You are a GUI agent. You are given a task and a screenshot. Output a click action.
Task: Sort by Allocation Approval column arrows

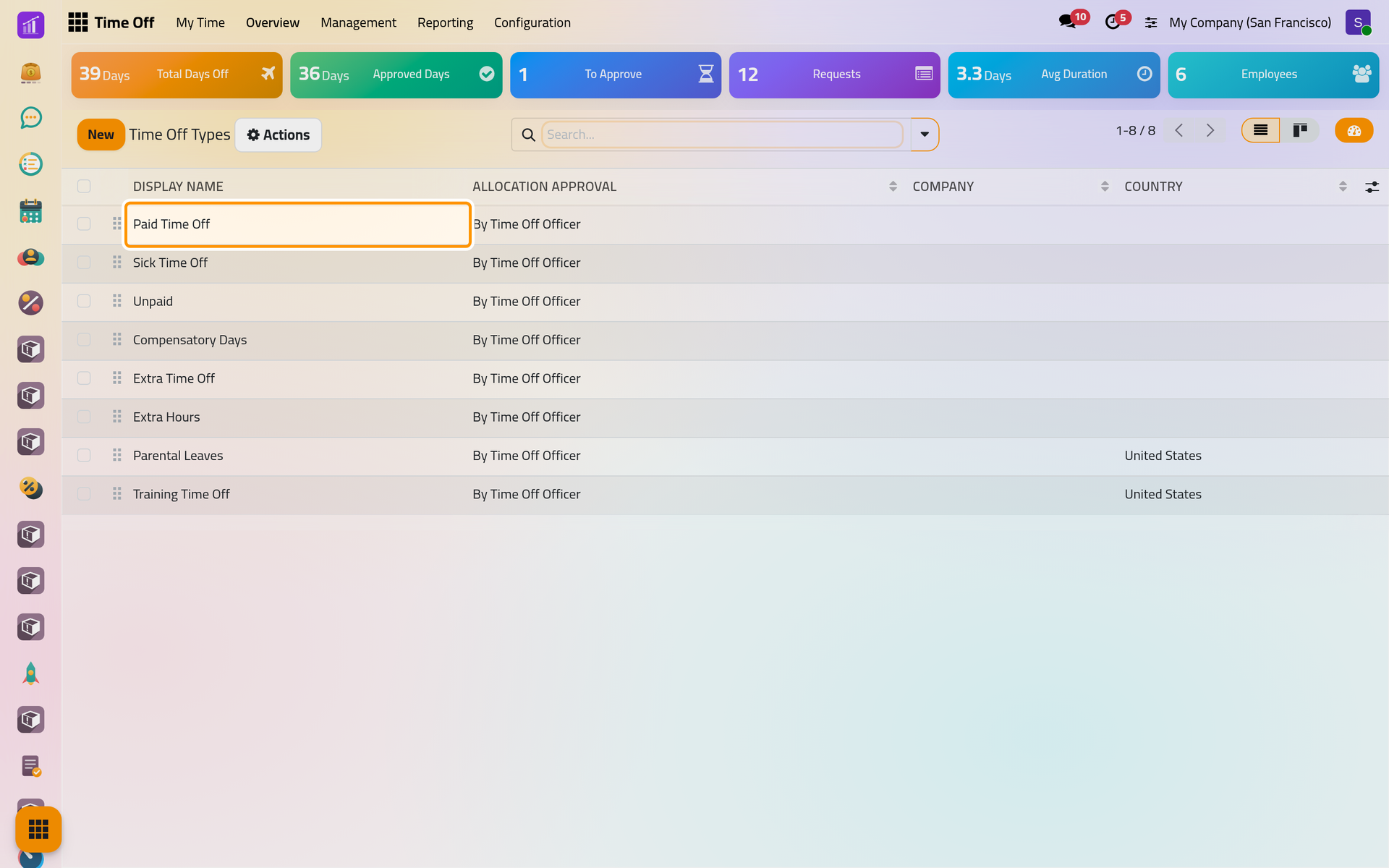pos(893,187)
